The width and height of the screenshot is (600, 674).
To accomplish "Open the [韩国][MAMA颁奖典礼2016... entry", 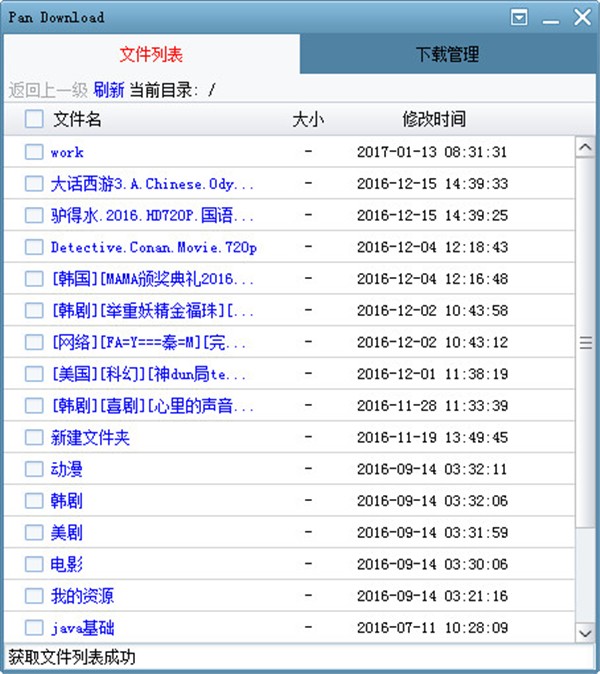I will [152, 279].
